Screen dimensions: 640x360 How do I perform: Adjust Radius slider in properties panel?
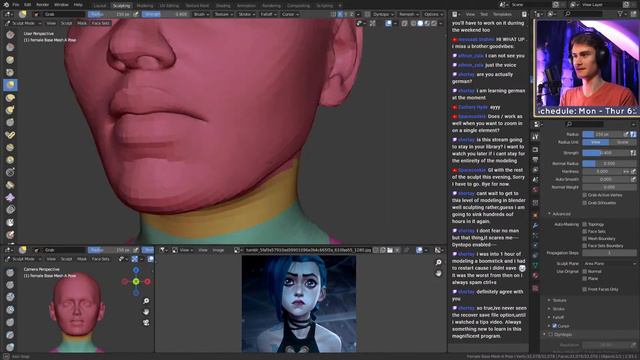click(602, 134)
